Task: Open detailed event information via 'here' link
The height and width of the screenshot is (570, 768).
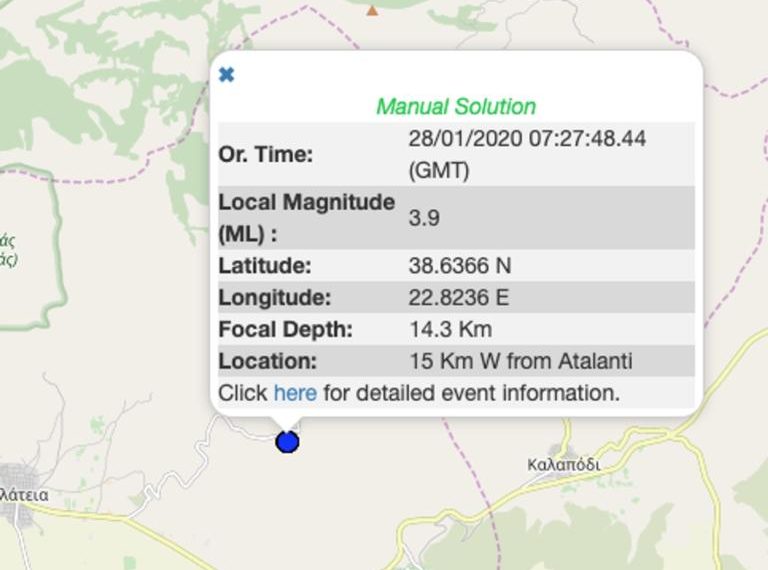Action: [x=295, y=393]
